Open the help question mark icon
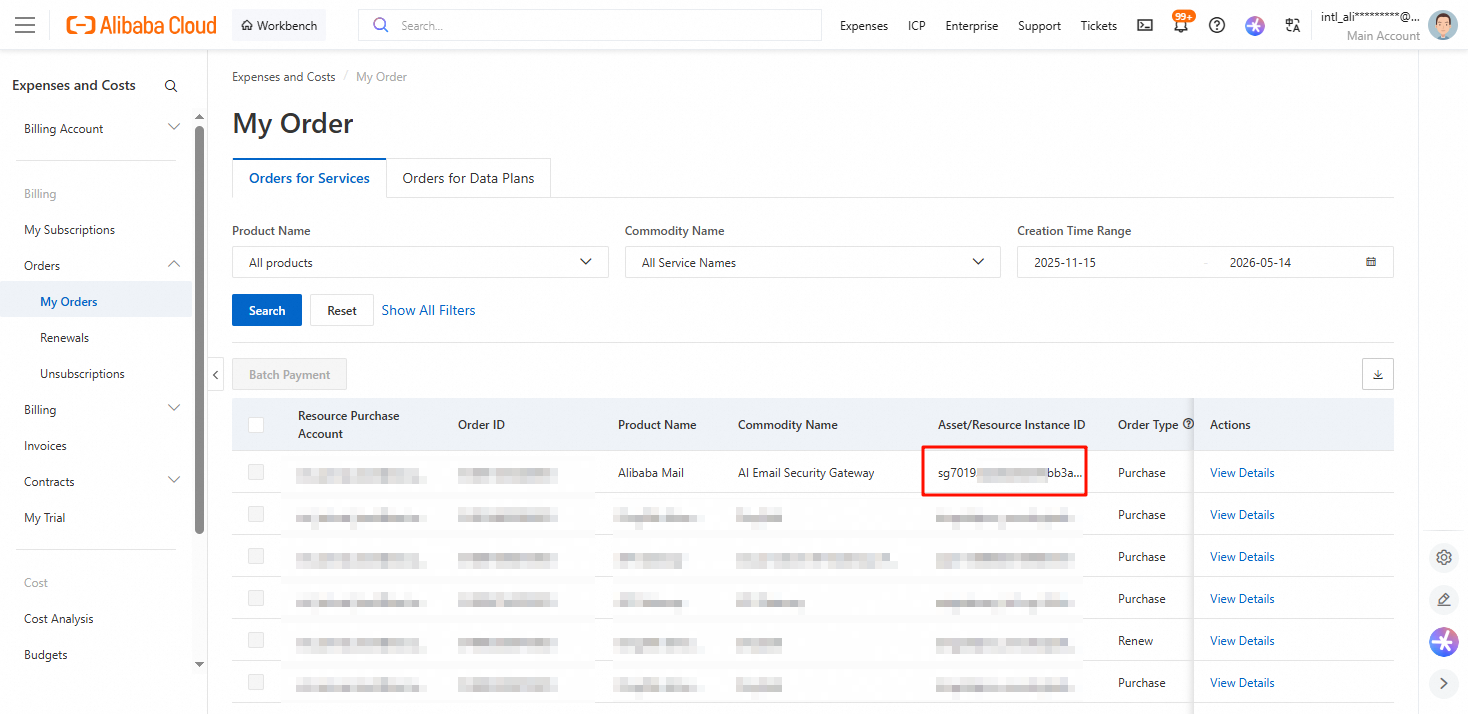1468x714 pixels. (1217, 26)
